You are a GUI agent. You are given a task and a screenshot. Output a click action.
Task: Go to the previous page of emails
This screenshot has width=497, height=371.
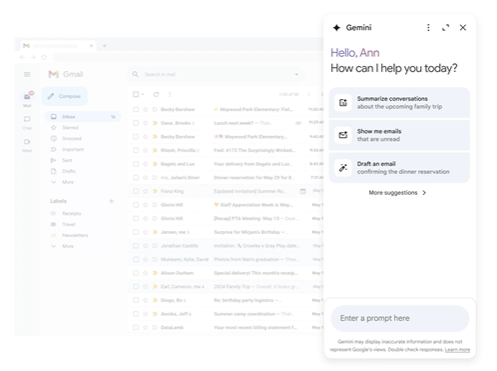pyautogui.click(x=309, y=94)
